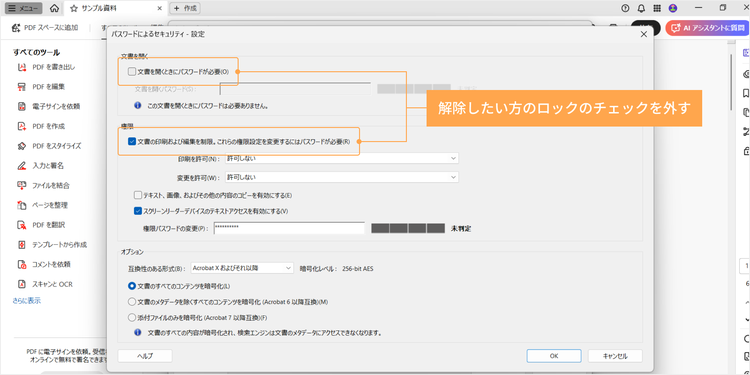Click PDF スペースに追加 in toolbar
This screenshot has height=375, width=750.
pos(44,28)
